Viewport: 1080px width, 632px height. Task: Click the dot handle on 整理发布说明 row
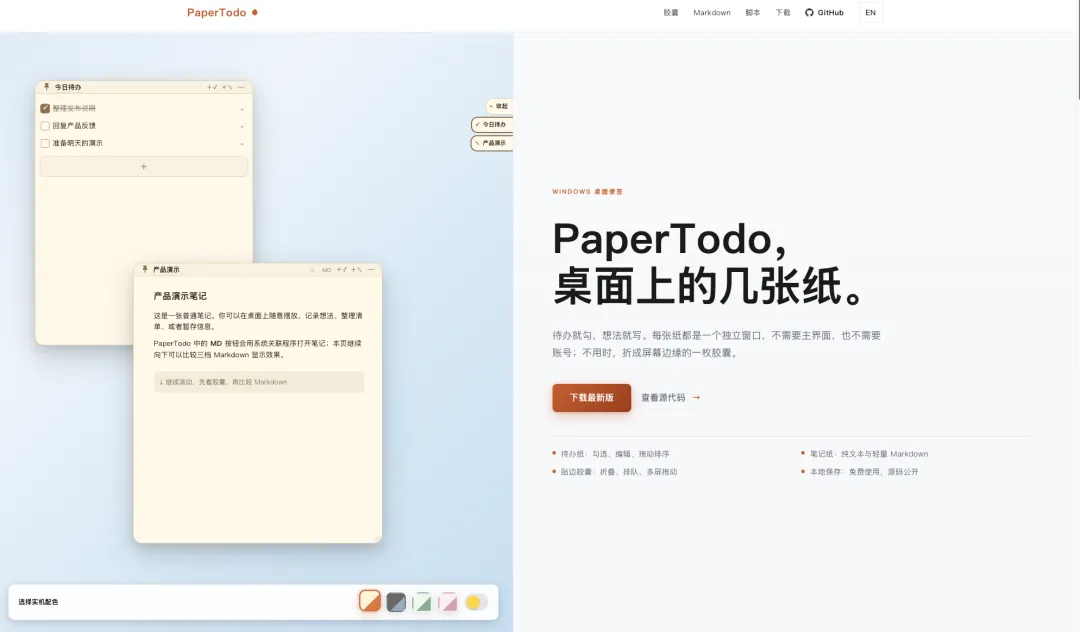[242, 109]
